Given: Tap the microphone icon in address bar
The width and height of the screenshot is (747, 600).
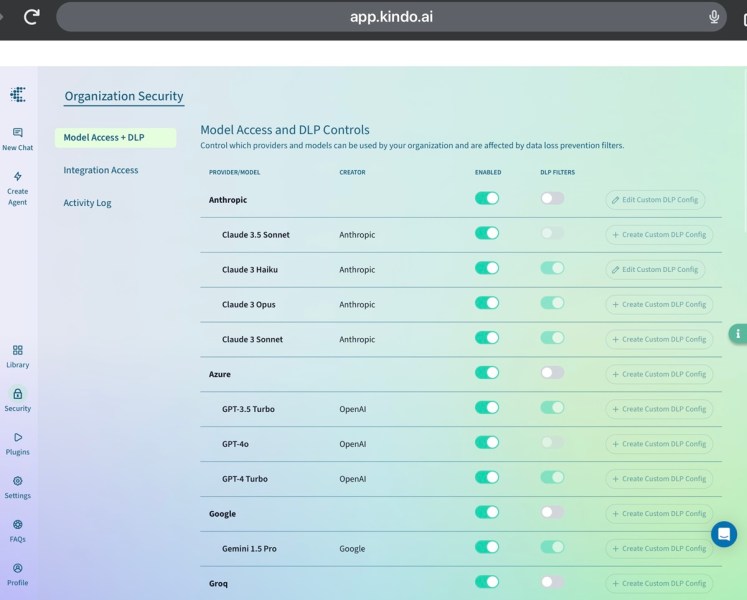Looking at the screenshot, I should [x=714, y=17].
